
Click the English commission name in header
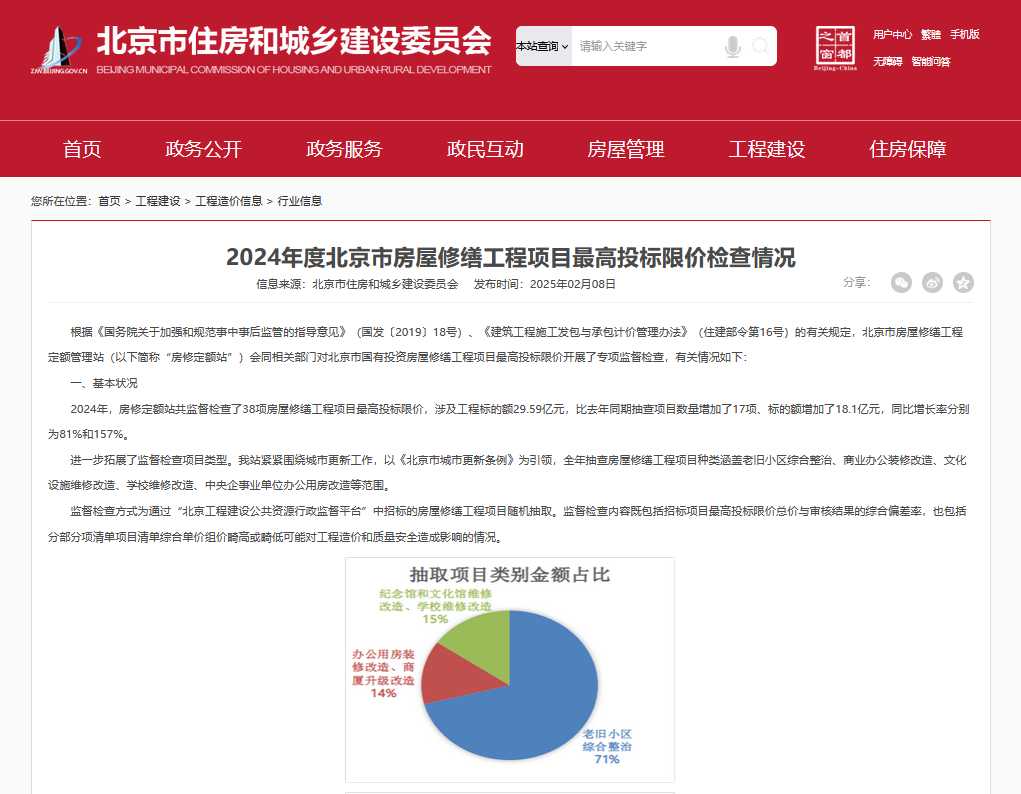[x=294, y=70]
